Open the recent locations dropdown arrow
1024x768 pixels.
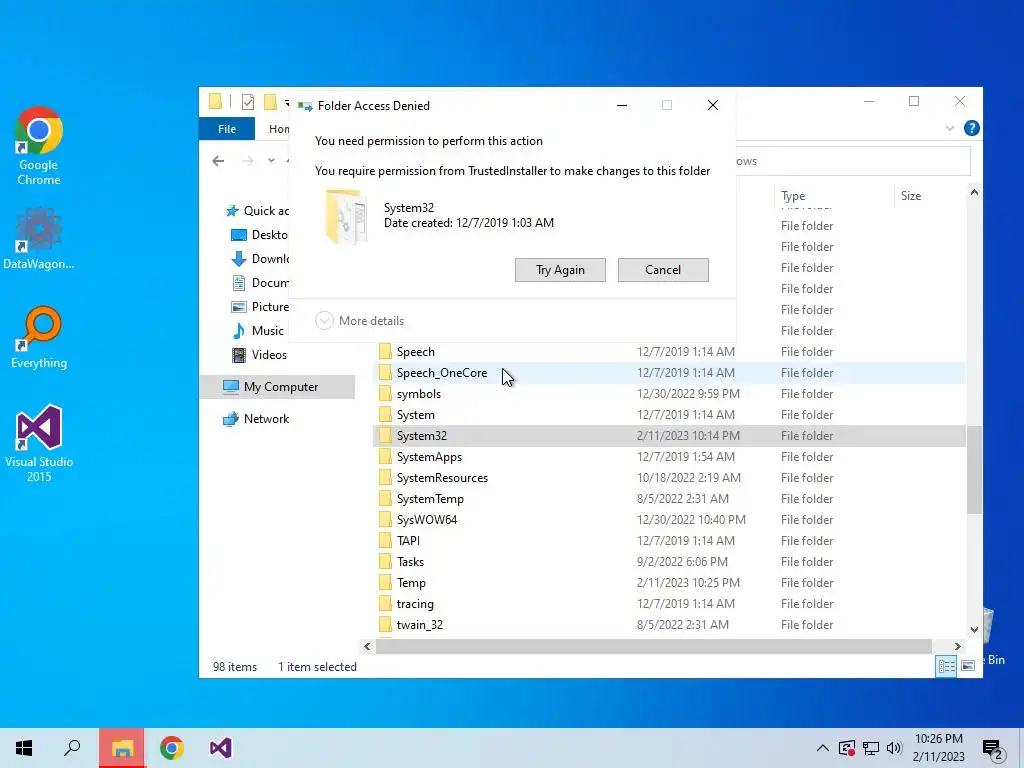[271, 161]
